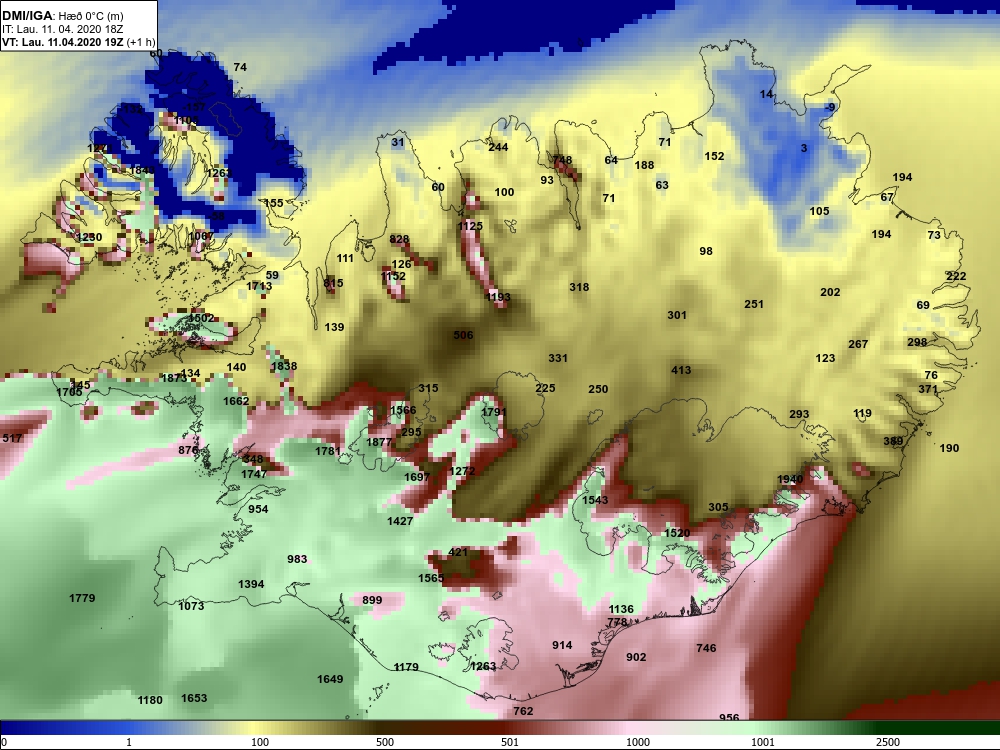Click the legend label "1001"
This screenshot has width=1000, height=750.
[763, 742]
